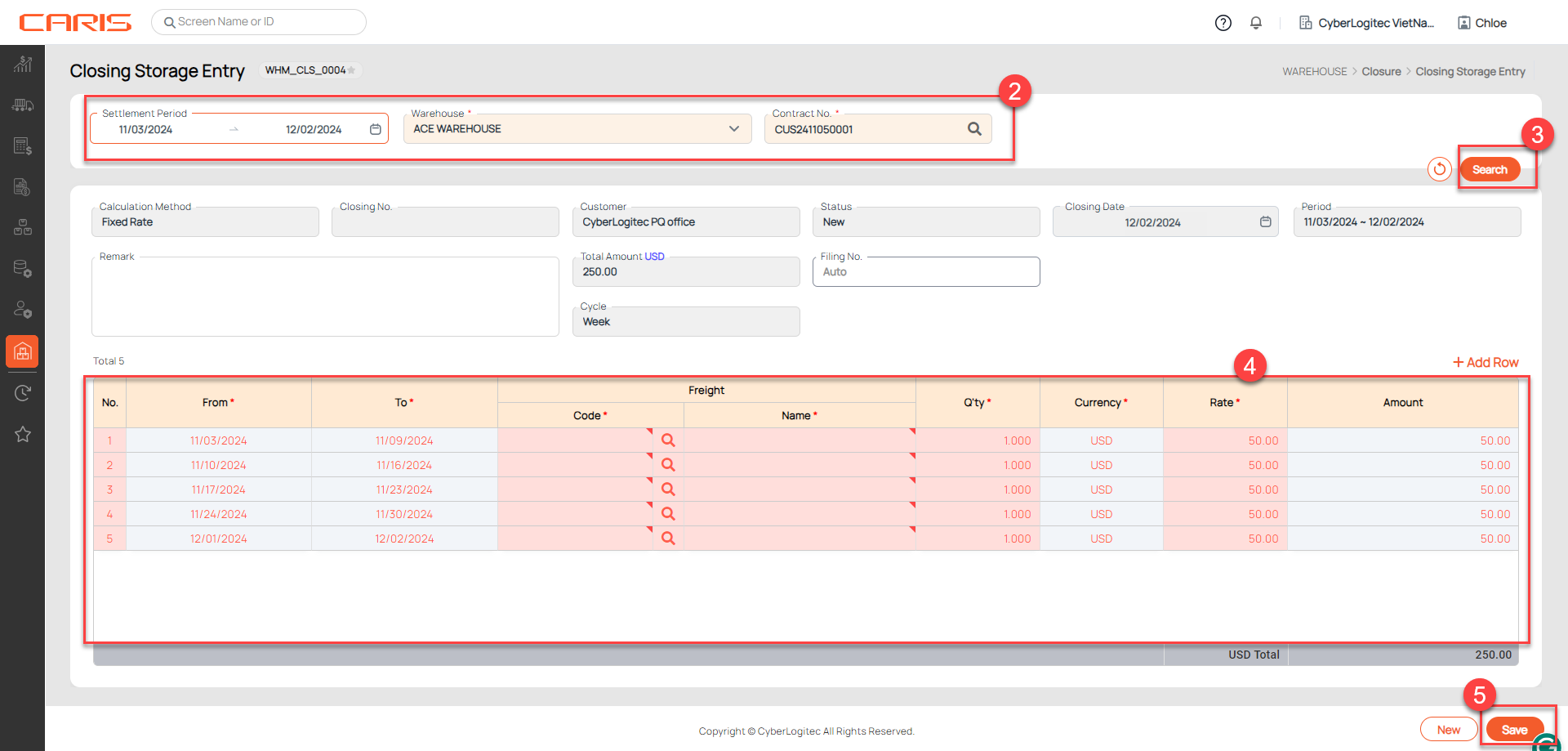Click Add Row above the table

[x=1486, y=362]
